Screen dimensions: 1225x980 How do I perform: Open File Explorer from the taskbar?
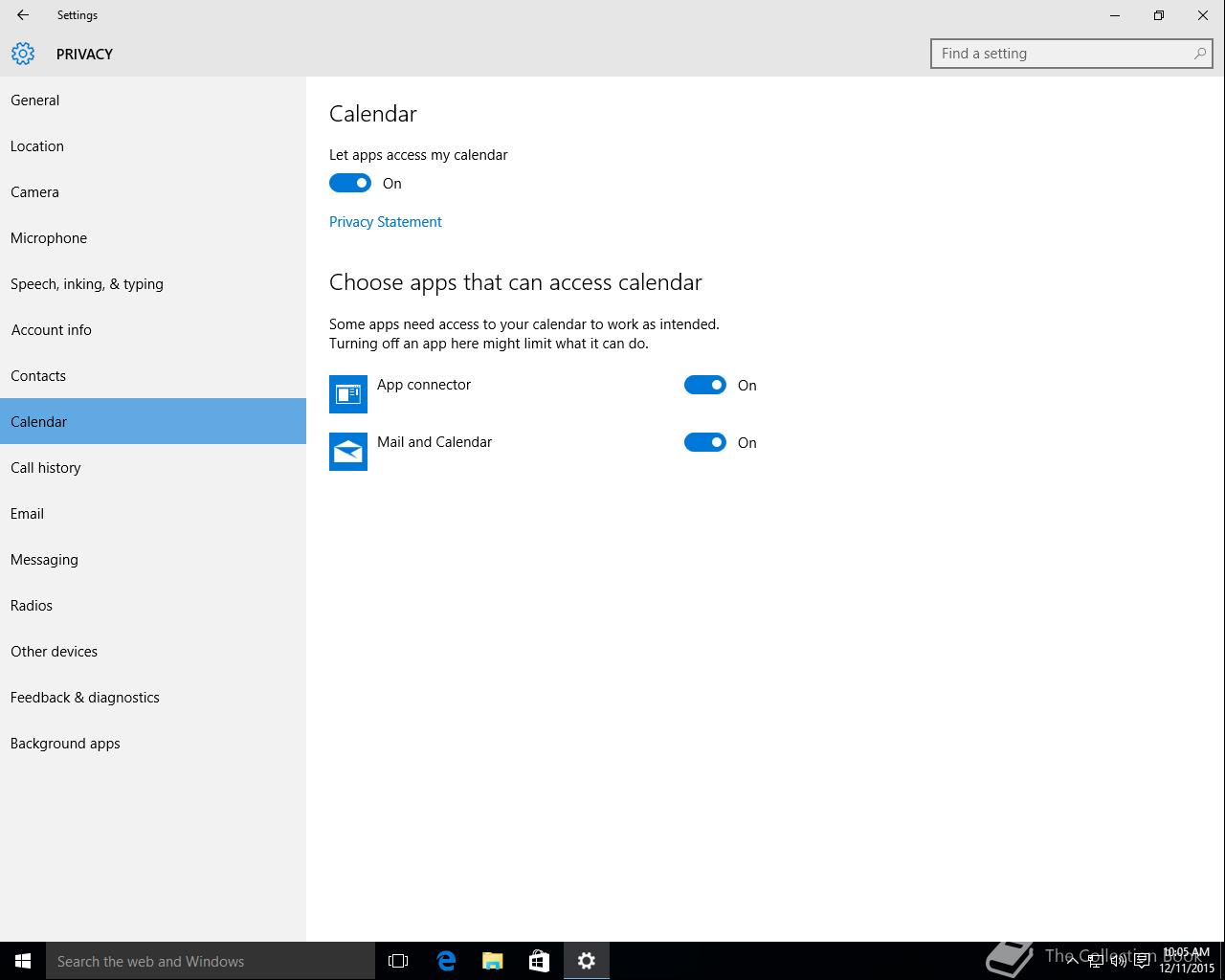tap(493, 961)
